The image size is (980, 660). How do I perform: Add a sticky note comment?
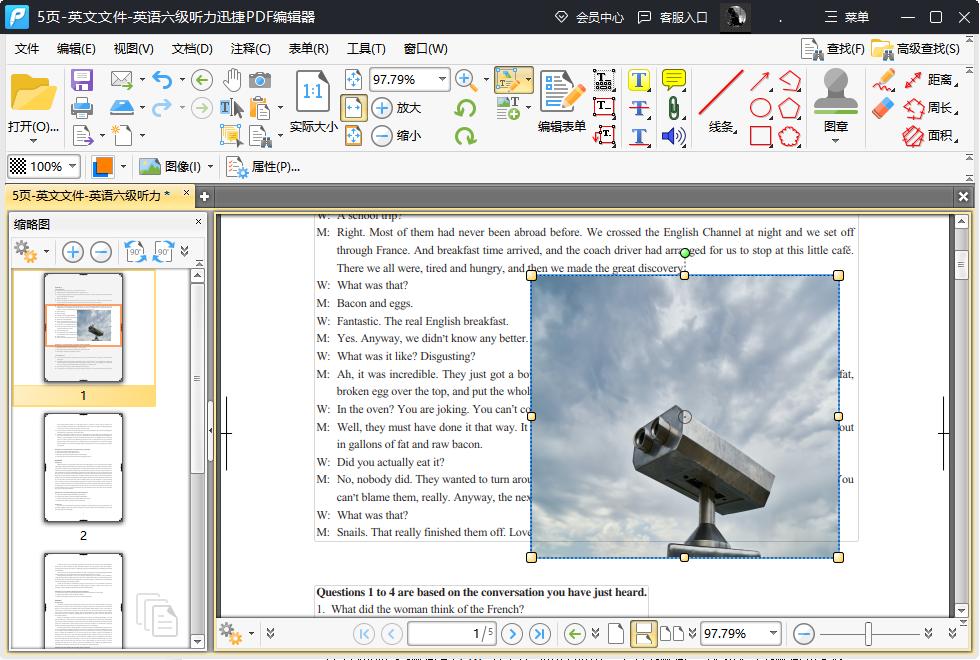tap(674, 80)
